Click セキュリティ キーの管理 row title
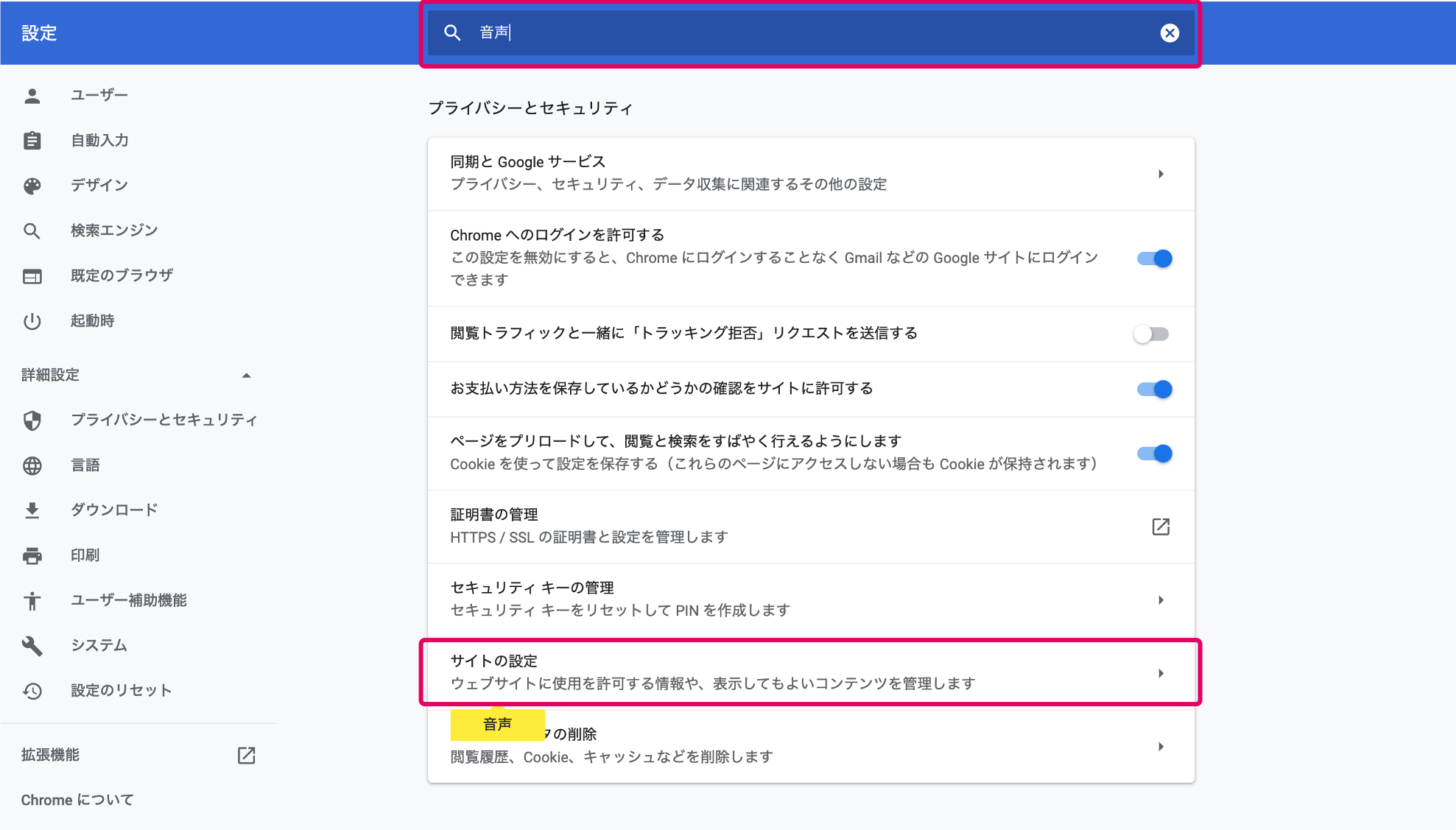The image size is (1456, 830). (532, 588)
